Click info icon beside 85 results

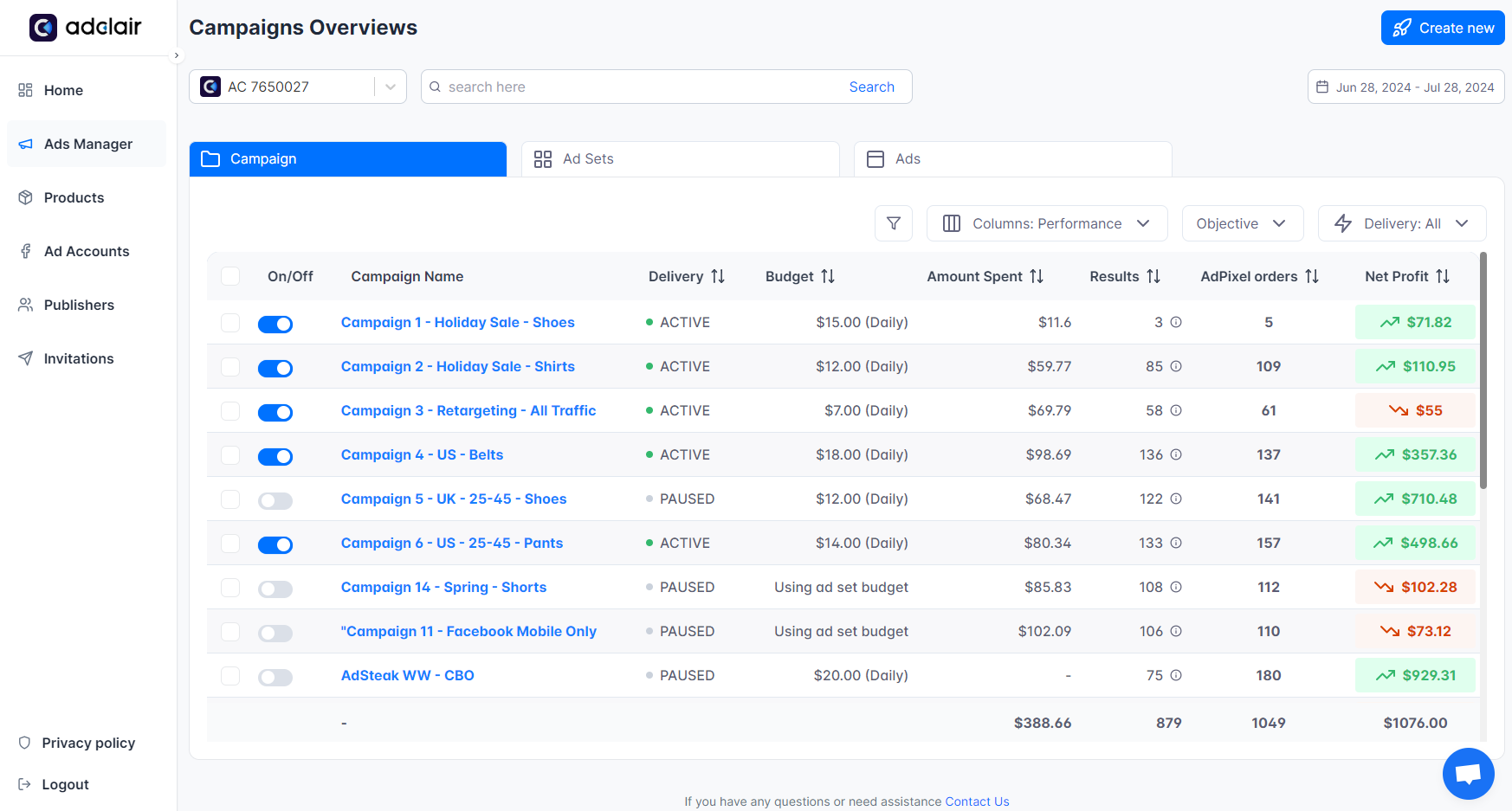(1176, 366)
